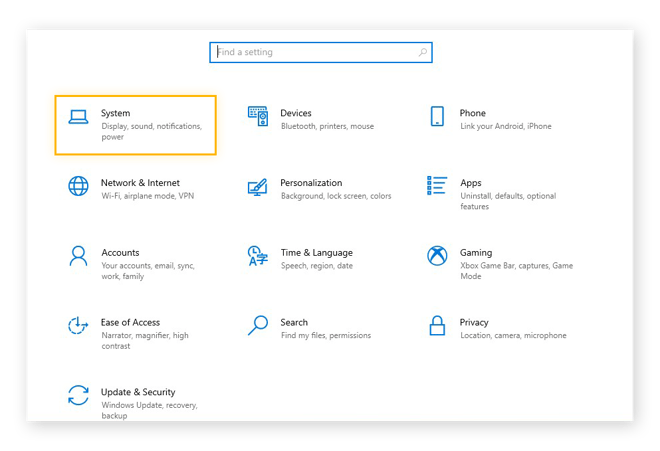Screen dimensions: 660x451
Task: Open the Network & Internet globe icon
Action: click(78, 186)
